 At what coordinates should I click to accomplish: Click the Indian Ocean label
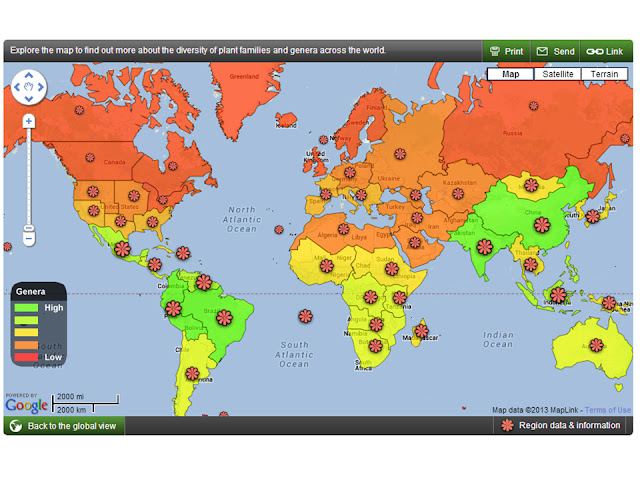point(498,340)
